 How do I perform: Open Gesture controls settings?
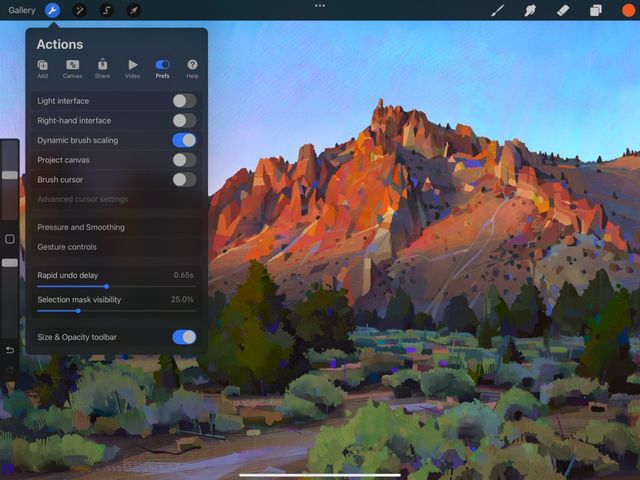(116, 247)
